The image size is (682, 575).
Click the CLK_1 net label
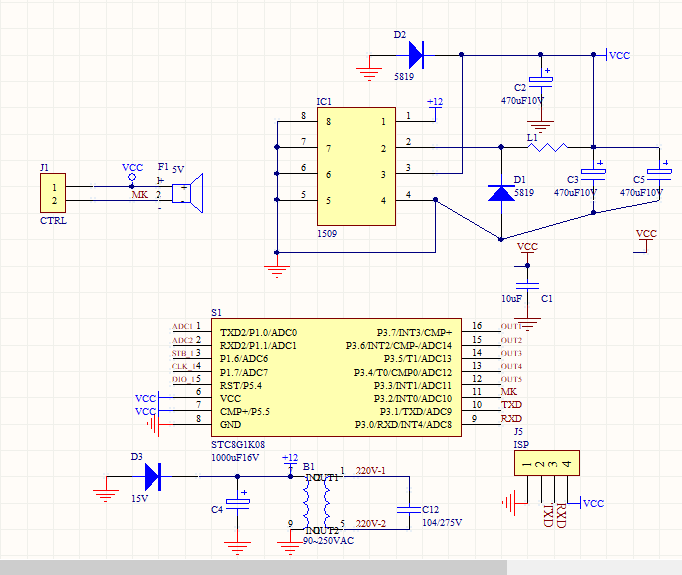[x=183, y=366]
